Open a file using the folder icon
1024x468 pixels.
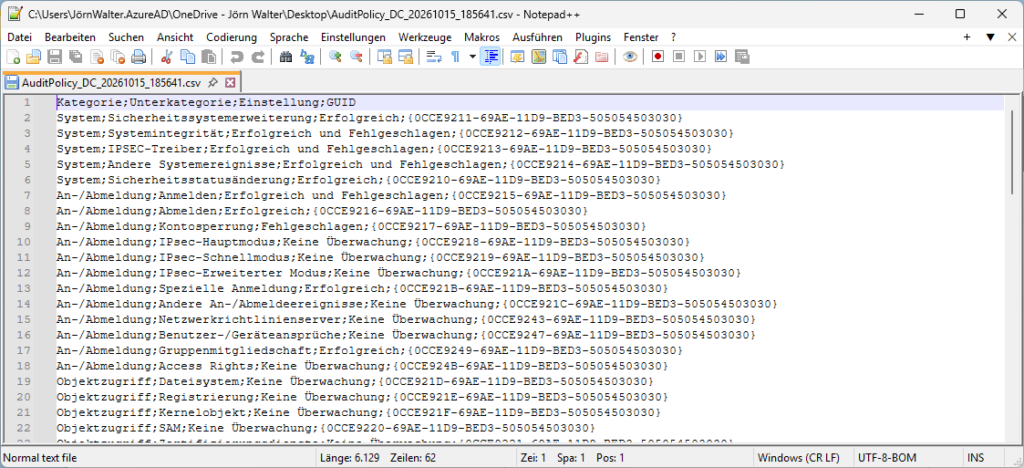tap(33, 57)
